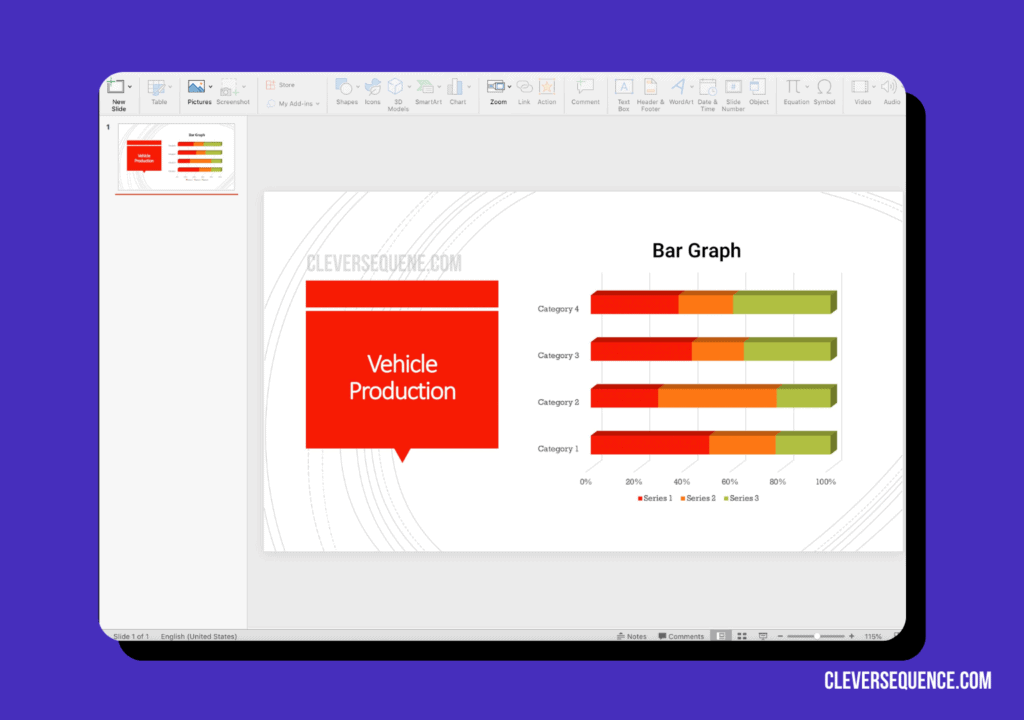Toggle the Comments pane

pos(685,636)
